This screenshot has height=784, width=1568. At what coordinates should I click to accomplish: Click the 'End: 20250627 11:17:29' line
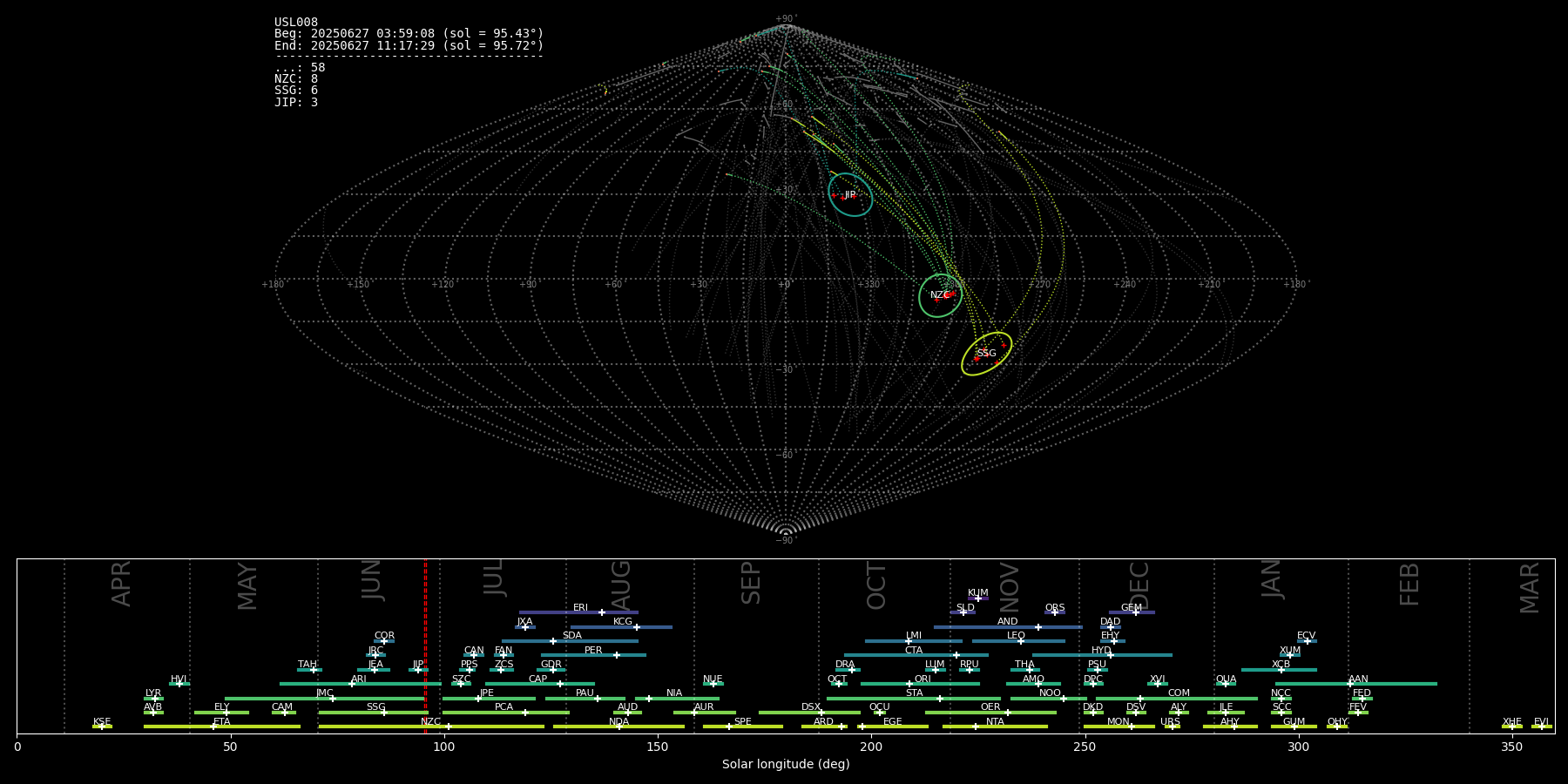tap(409, 45)
